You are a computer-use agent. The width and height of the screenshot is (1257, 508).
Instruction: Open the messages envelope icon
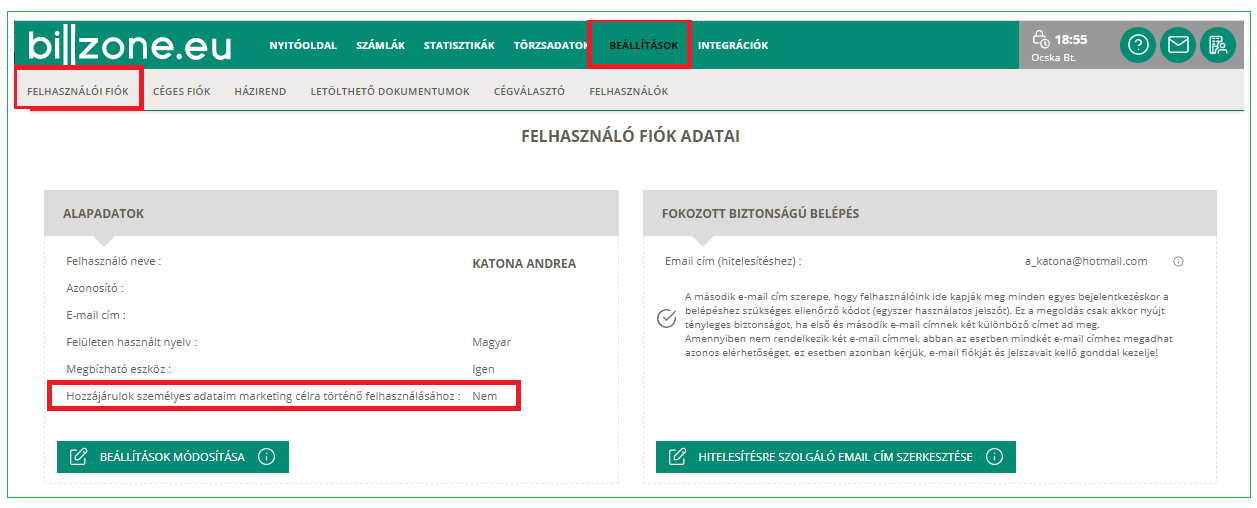pyautogui.click(x=1178, y=45)
